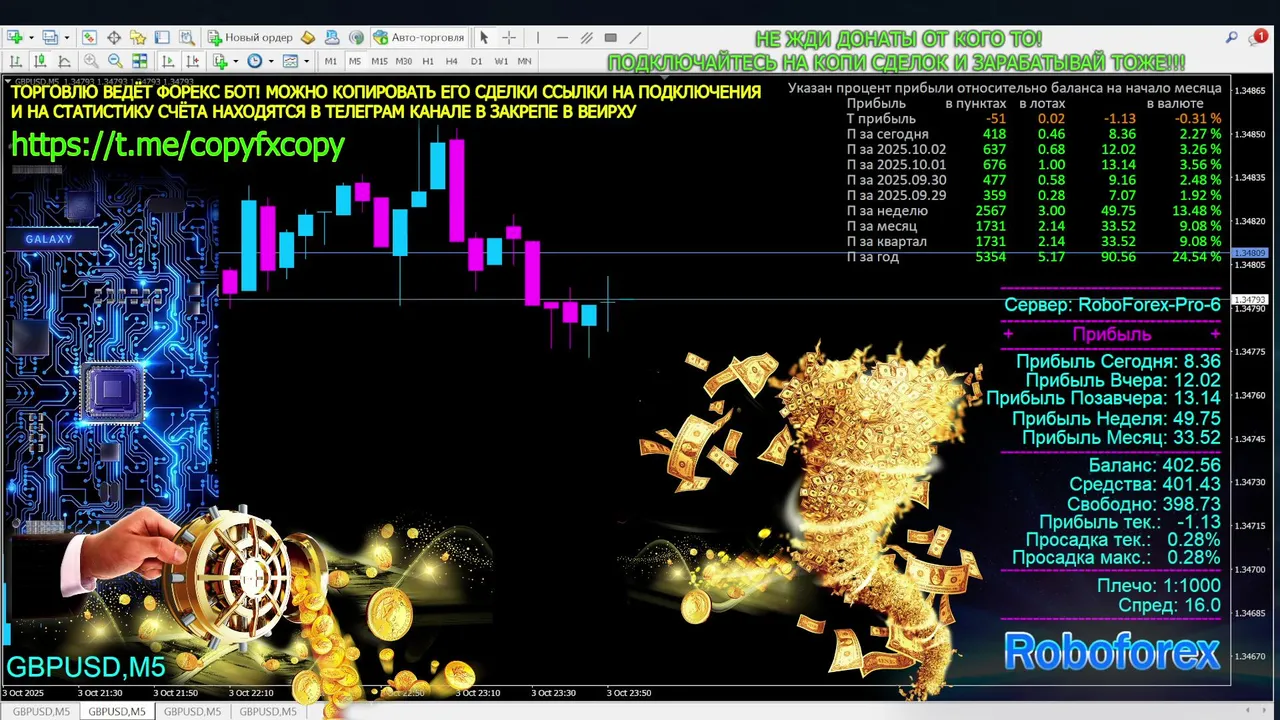This screenshot has width=1280, height=720.
Task: Click the 'Баланс: 402.56' value
Action: (1154, 465)
